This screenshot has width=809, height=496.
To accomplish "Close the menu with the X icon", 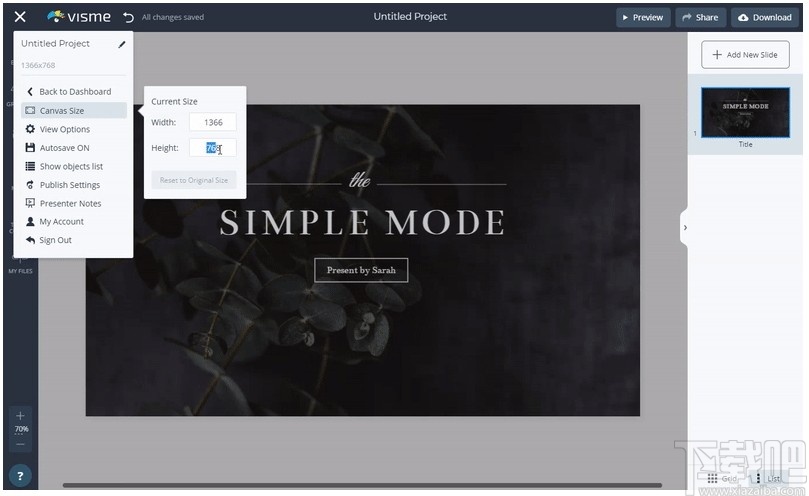I will click(20, 17).
